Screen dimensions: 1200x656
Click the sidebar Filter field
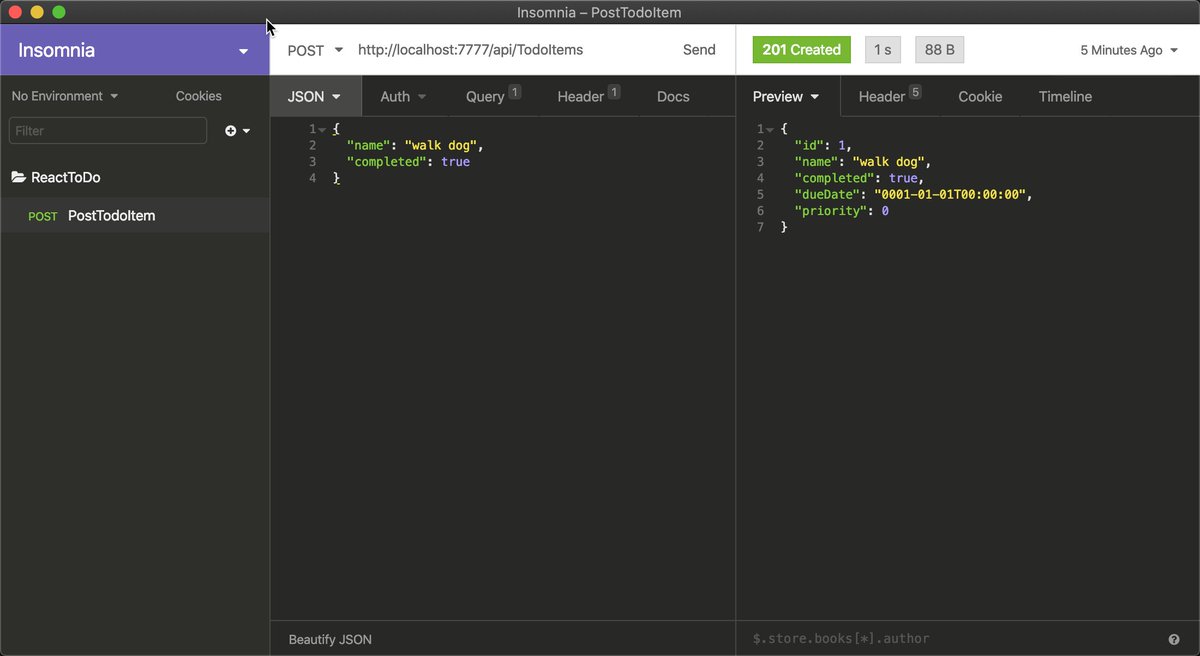[108, 131]
